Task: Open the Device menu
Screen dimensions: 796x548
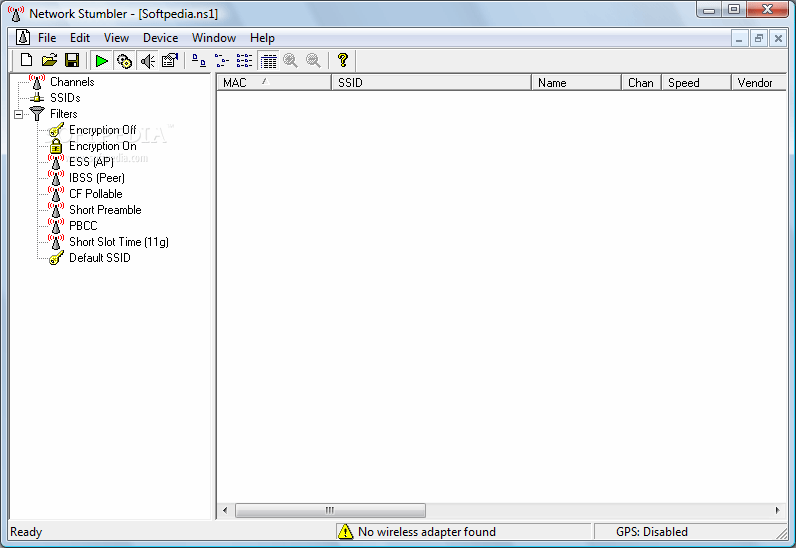Action: pos(160,38)
